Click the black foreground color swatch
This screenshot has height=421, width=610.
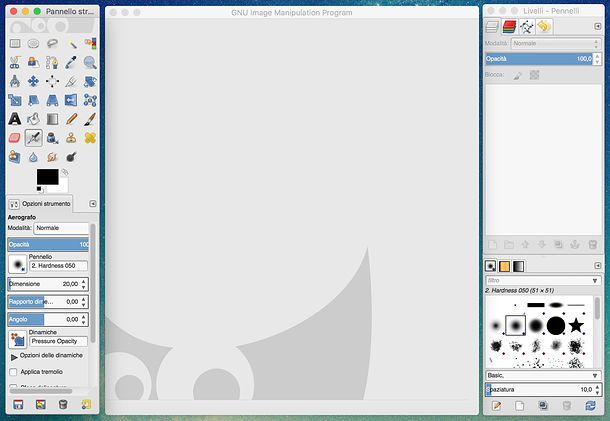47,177
